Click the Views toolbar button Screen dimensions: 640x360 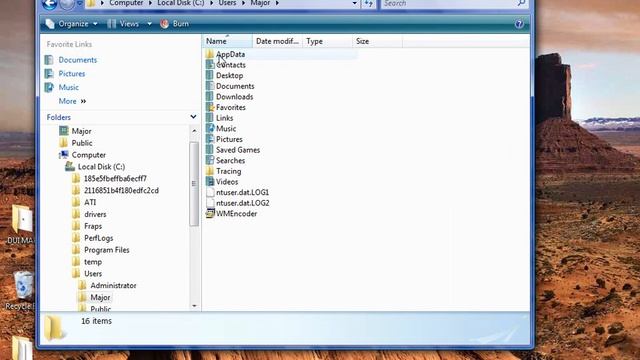tap(124, 24)
